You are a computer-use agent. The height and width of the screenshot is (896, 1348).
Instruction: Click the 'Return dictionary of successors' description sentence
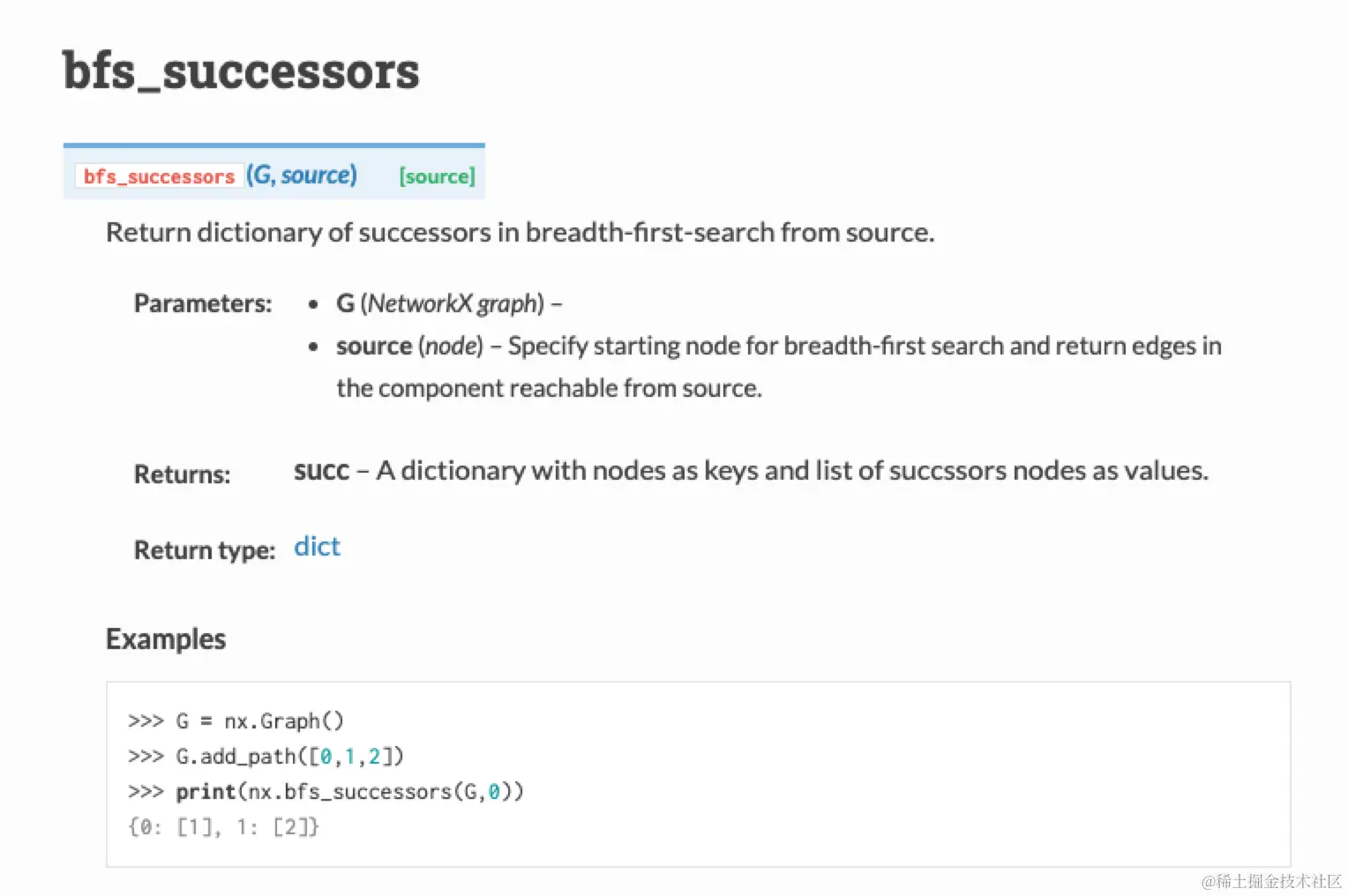tap(520, 232)
